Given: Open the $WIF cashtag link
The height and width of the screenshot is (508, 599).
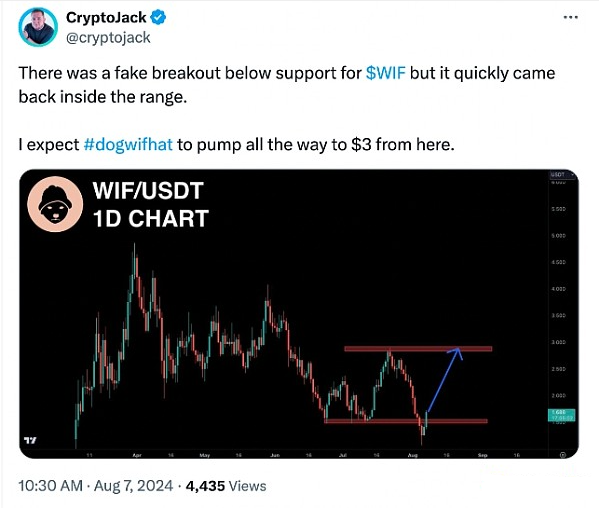Looking at the screenshot, I should [385, 73].
